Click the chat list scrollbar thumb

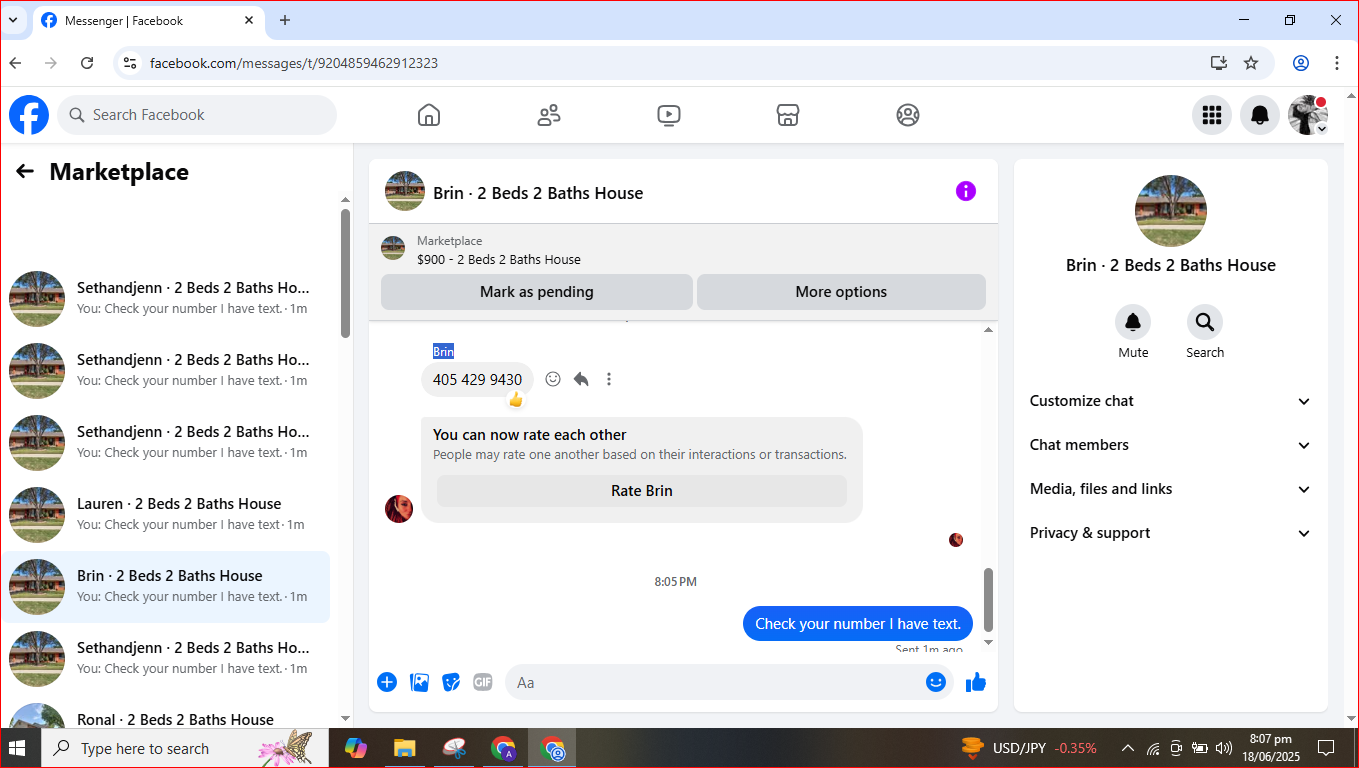point(345,273)
